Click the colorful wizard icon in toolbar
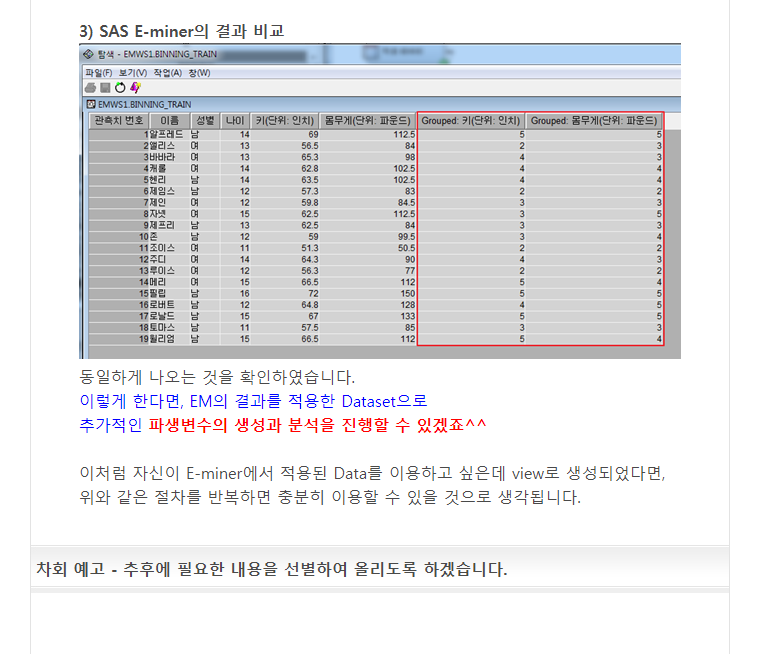Image resolution: width=763 pixels, height=654 pixels. pos(135,88)
